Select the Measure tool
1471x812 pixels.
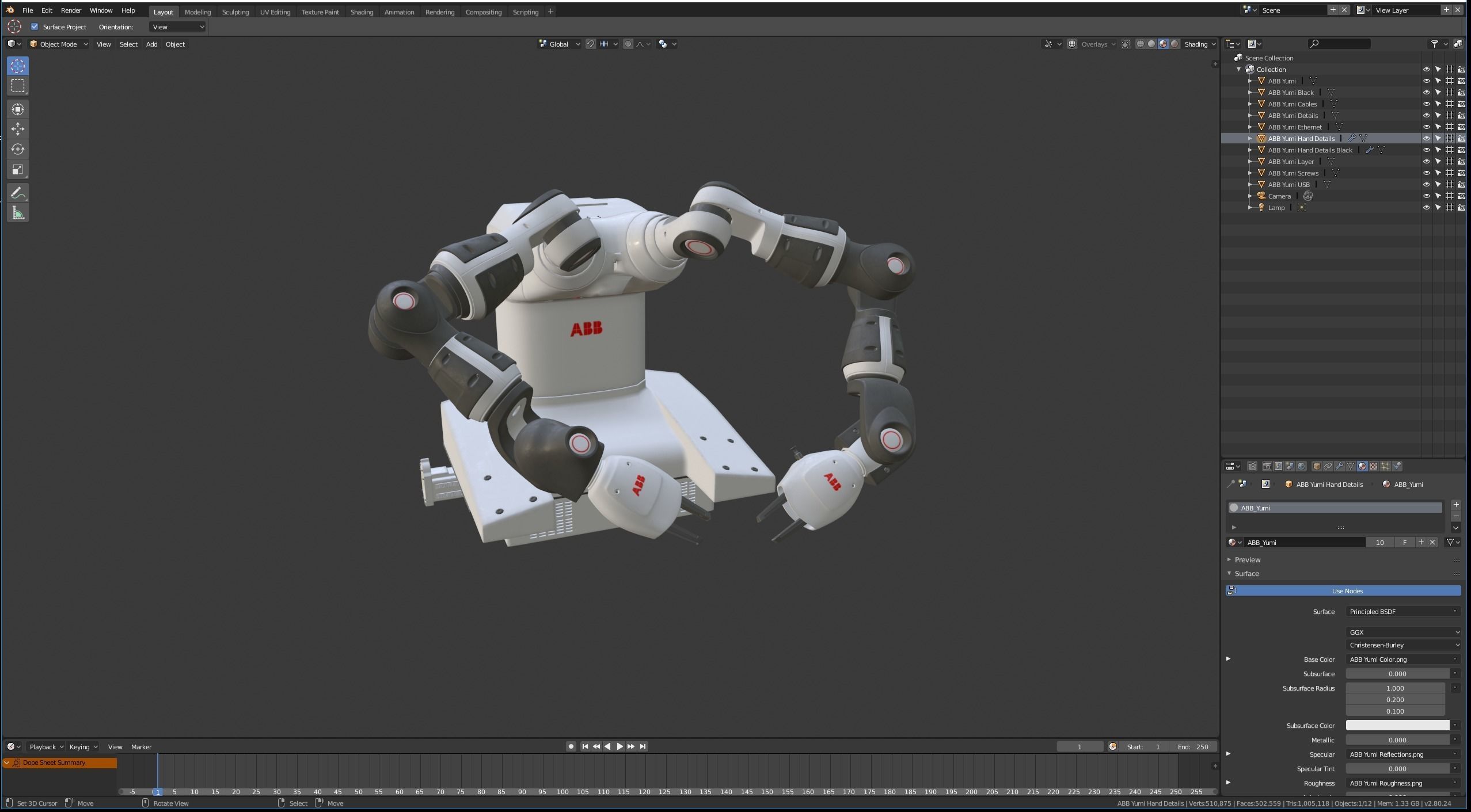[18, 214]
